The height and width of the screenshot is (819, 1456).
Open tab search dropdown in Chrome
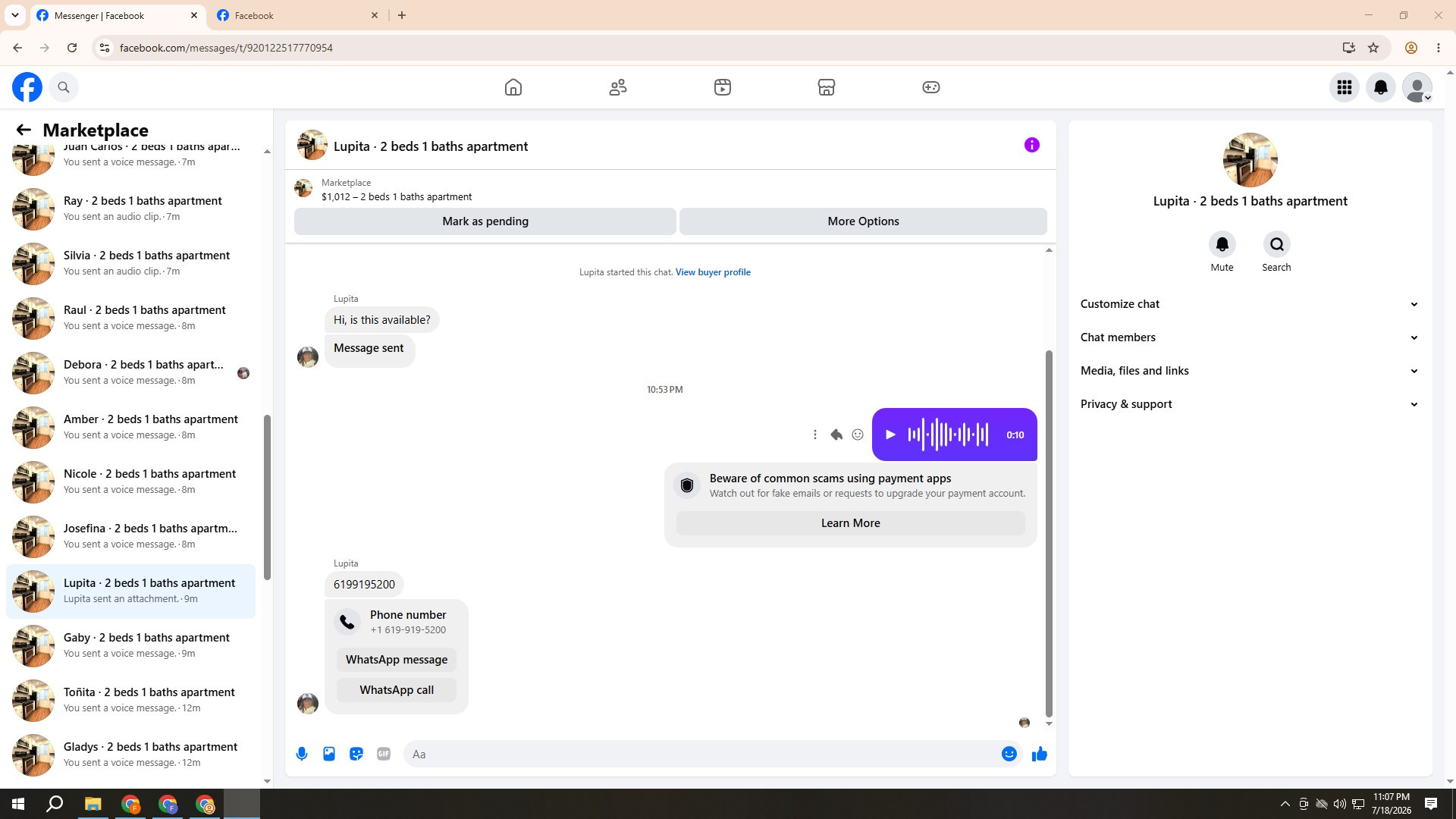click(14, 15)
